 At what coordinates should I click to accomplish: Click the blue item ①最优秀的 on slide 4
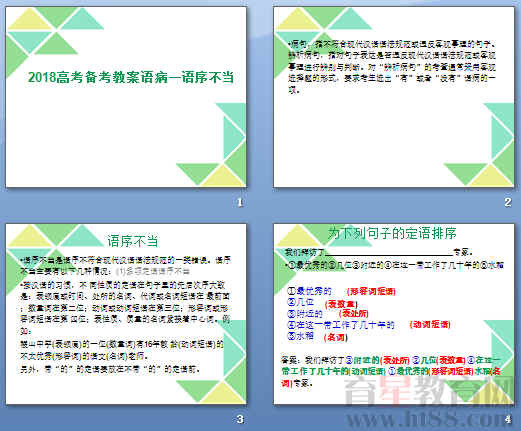(309, 291)
